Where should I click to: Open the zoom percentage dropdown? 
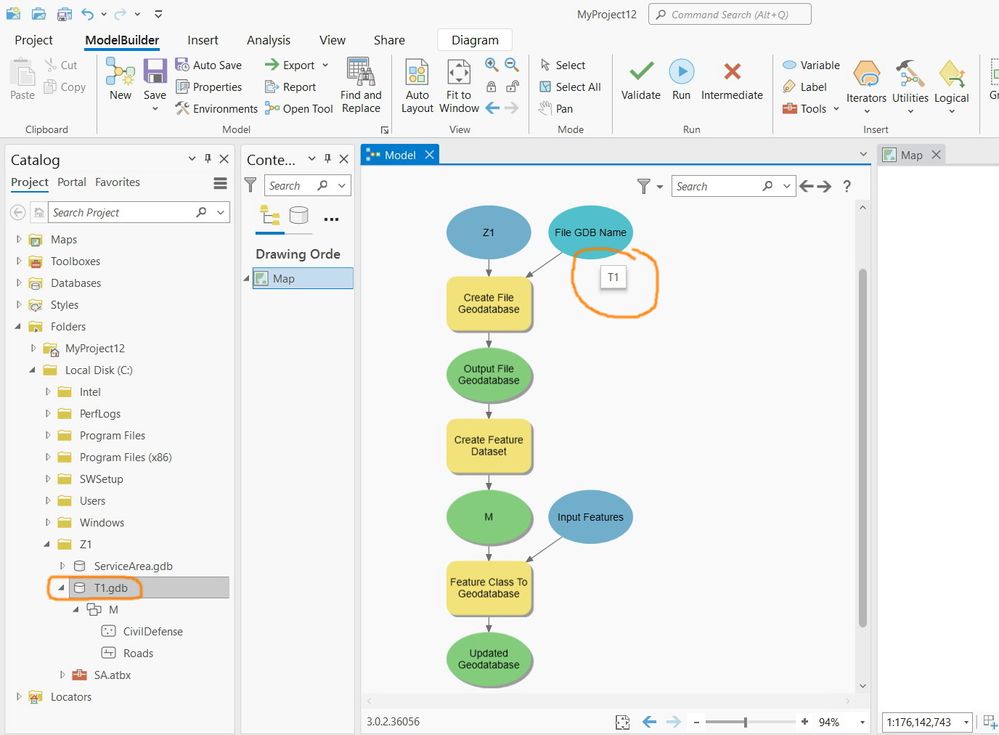862,722
